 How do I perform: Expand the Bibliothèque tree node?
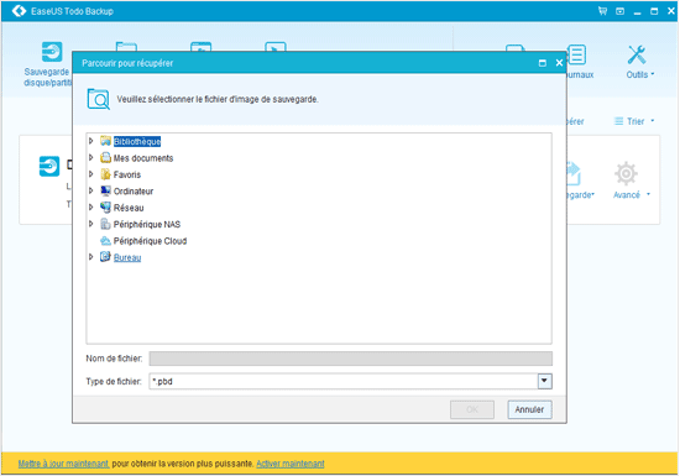(x=91, y=141)
